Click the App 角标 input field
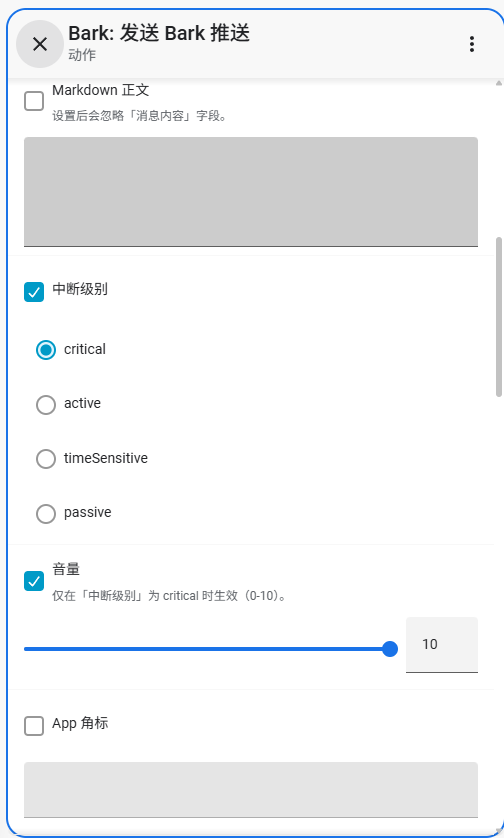504x838 pixels. coord(251,789)
